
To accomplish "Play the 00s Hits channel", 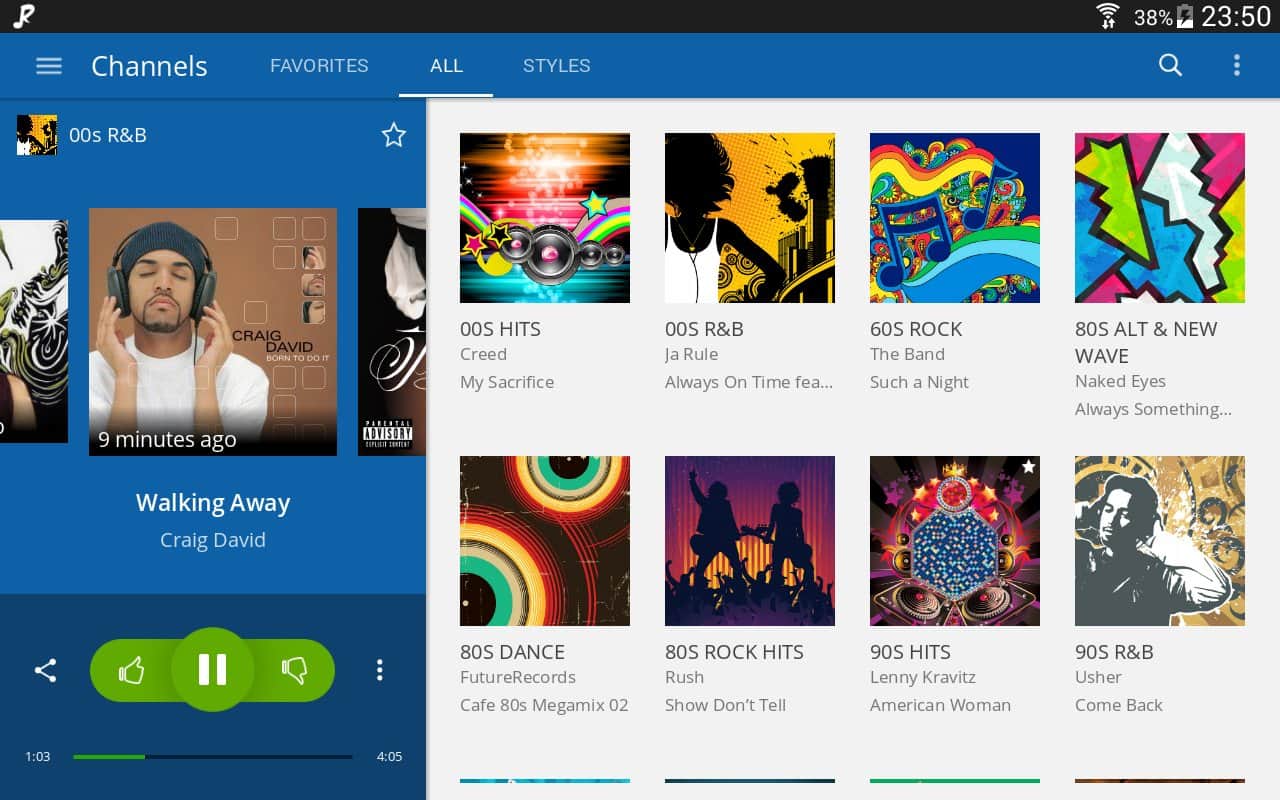I will [545, 218].
